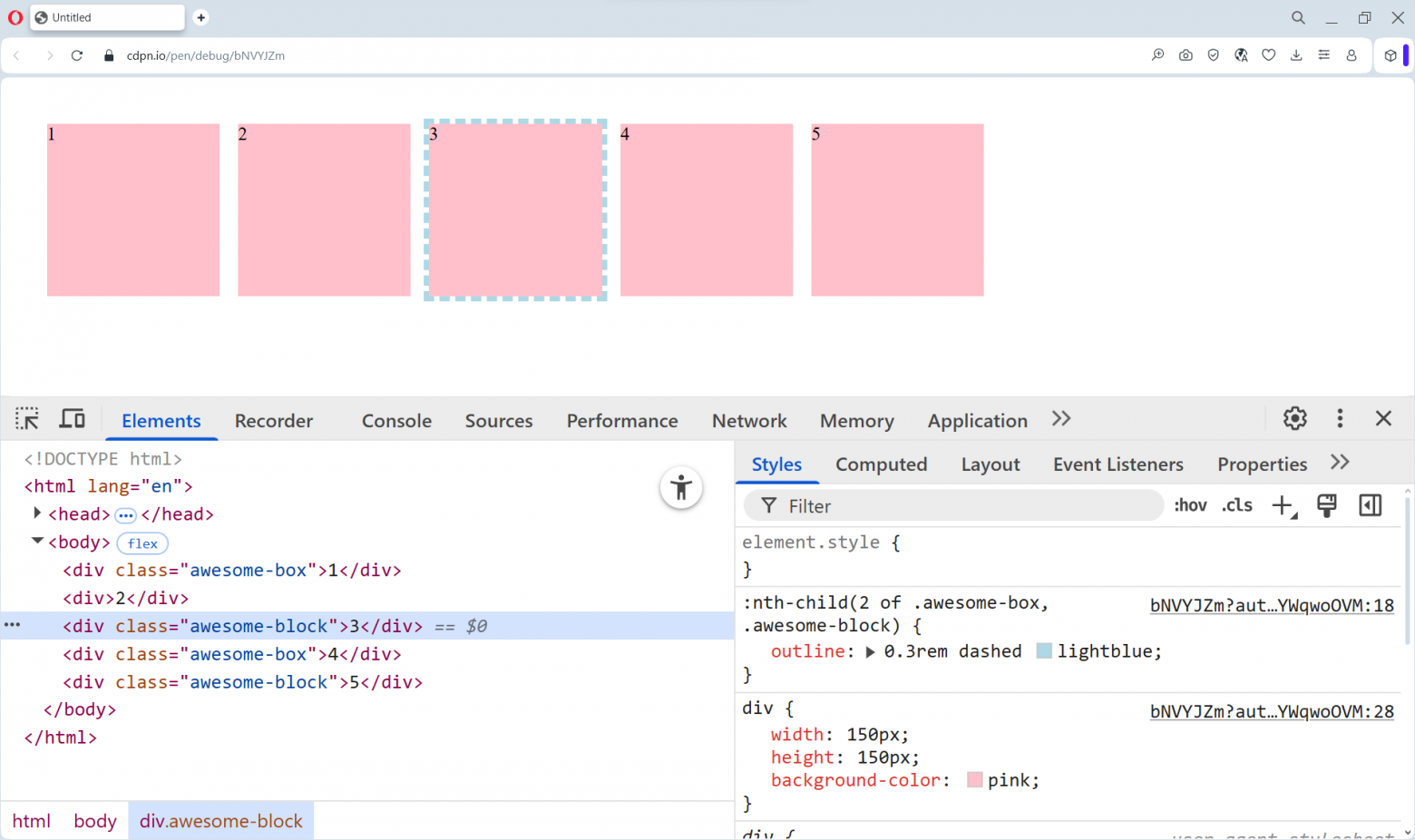This screenshot has height=840, width=1415.
Task: Click the flex badge next to body tag
Action: tap(142, 543)
